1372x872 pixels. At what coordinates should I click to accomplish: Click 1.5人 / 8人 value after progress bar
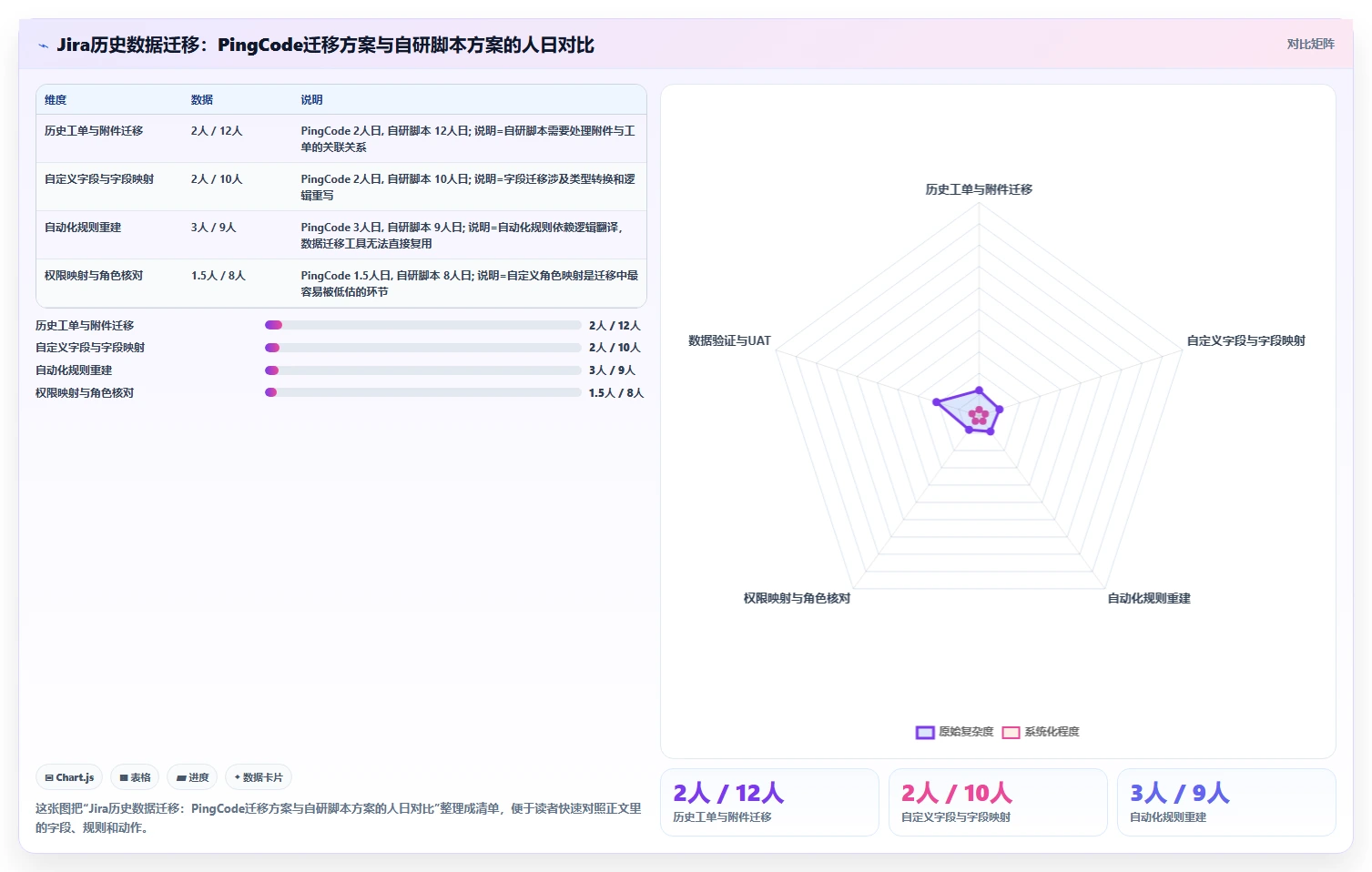pos(616,393)
